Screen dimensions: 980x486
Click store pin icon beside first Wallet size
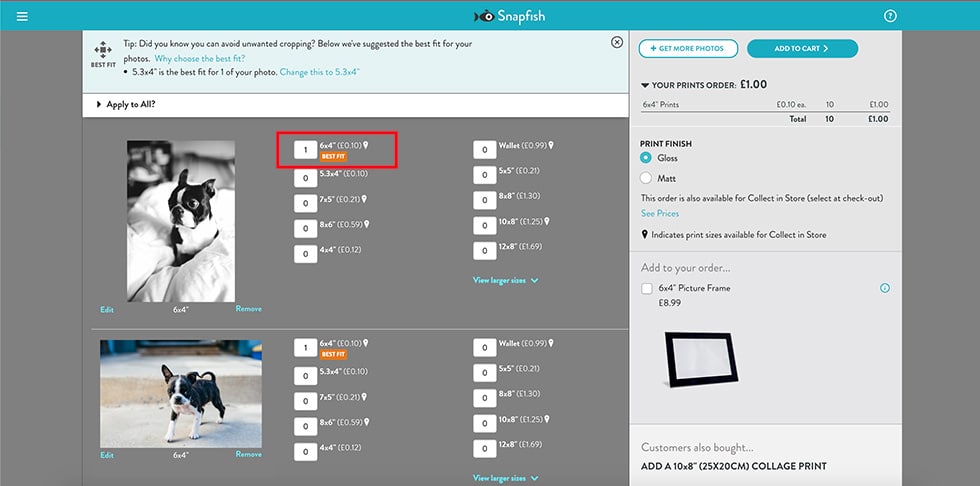pyautogui.click(x=551, y=145)
